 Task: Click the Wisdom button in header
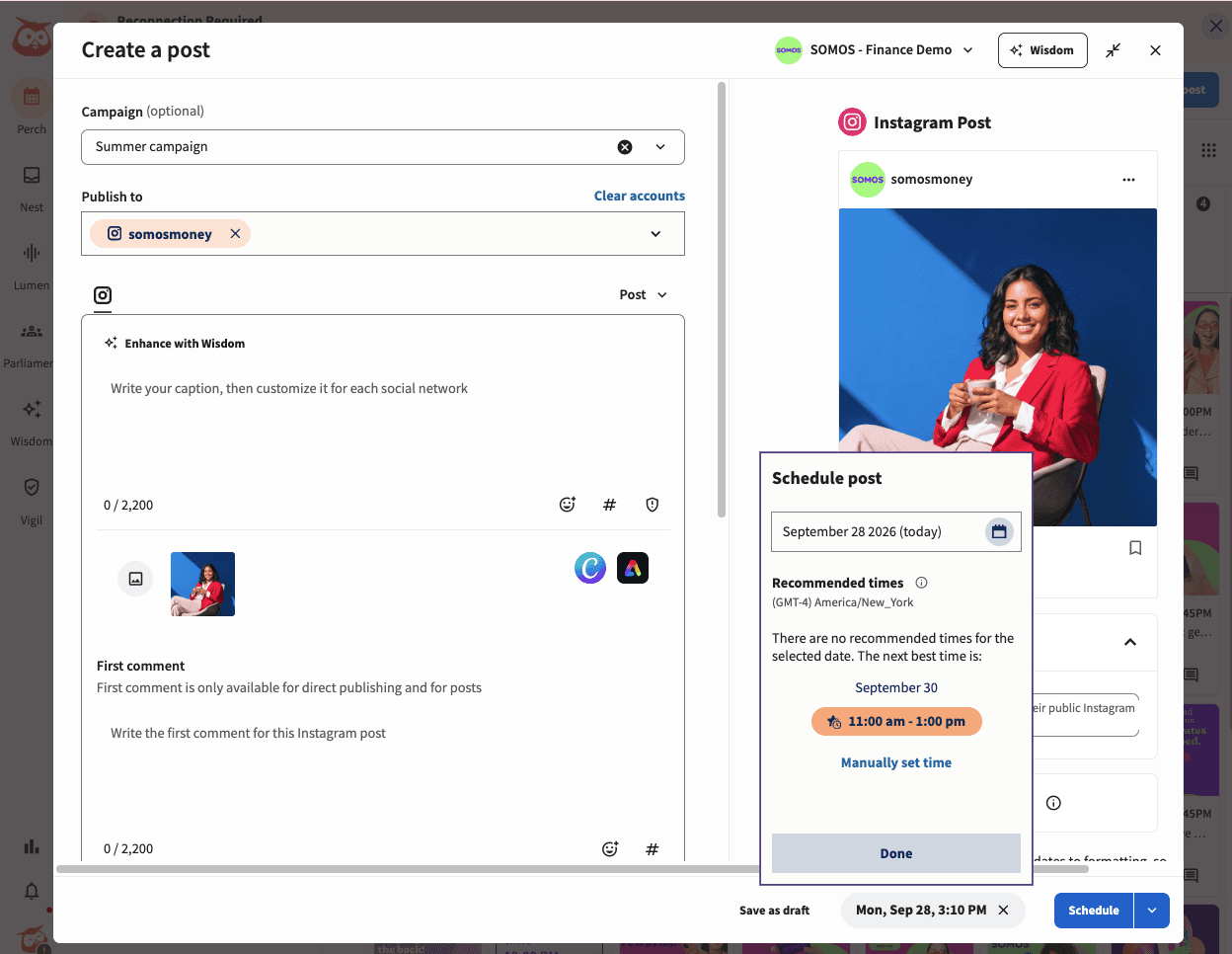1042,50
